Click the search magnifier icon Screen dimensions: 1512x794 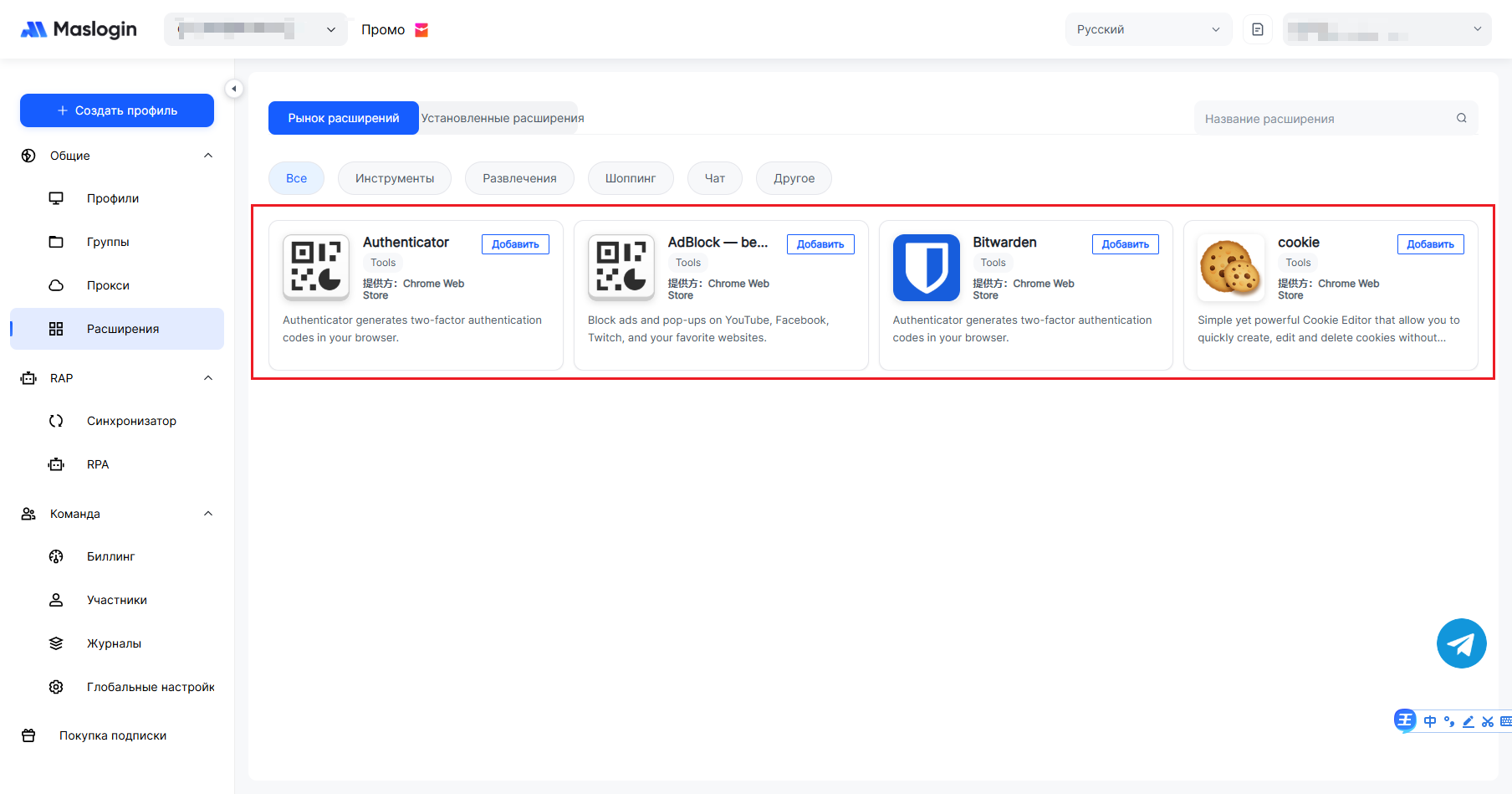pos(1461,118)
